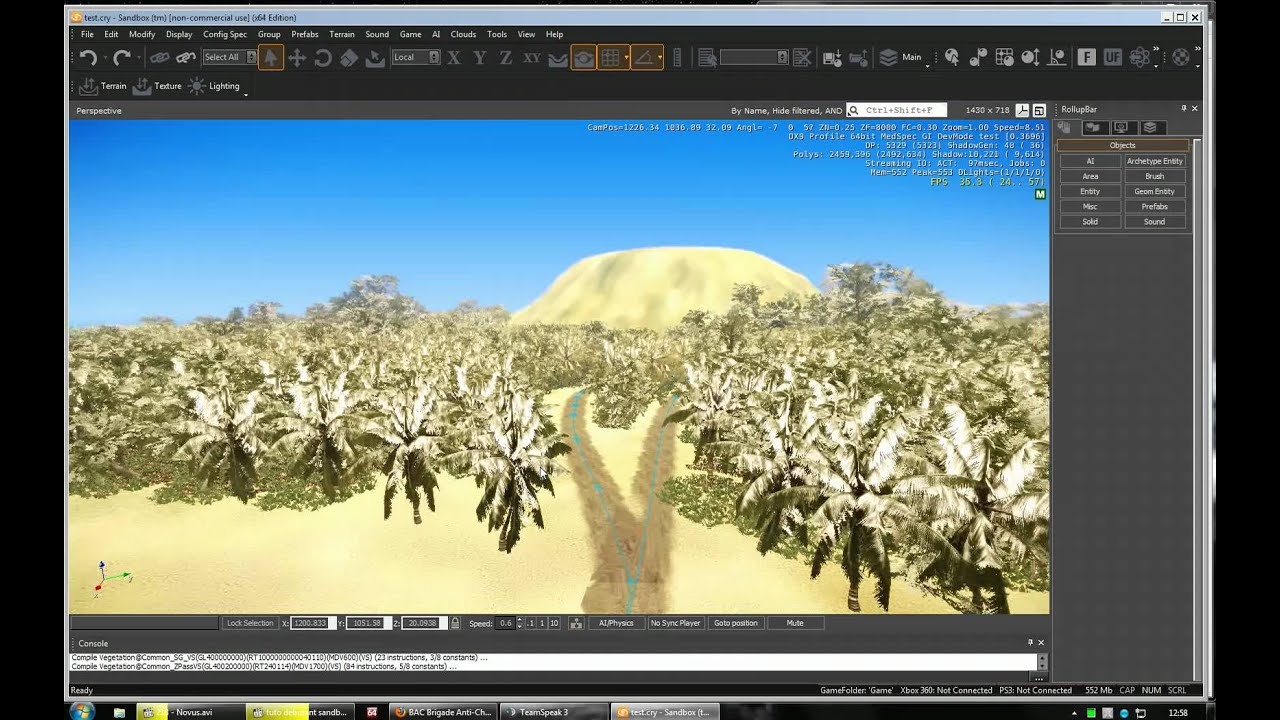1280x720 pixels.
Task: Click the Redo arrow icon
Action: tap(122, 58)
